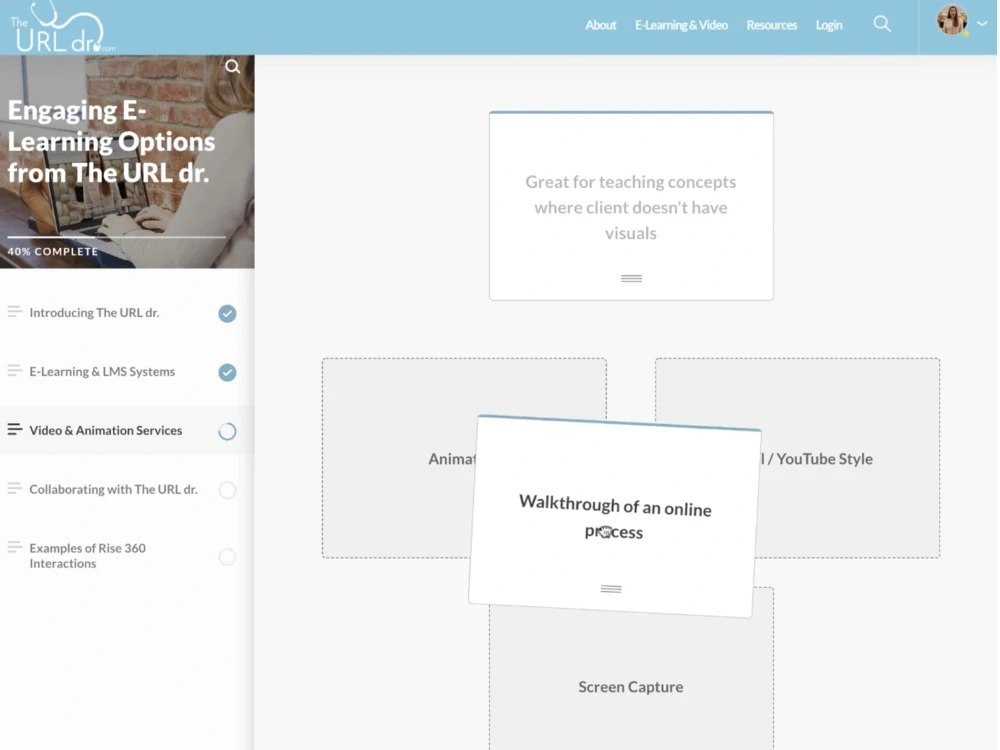Click the course title heading
The width and height of the screenshot is (1000, 750).
(x=112, y=142)
